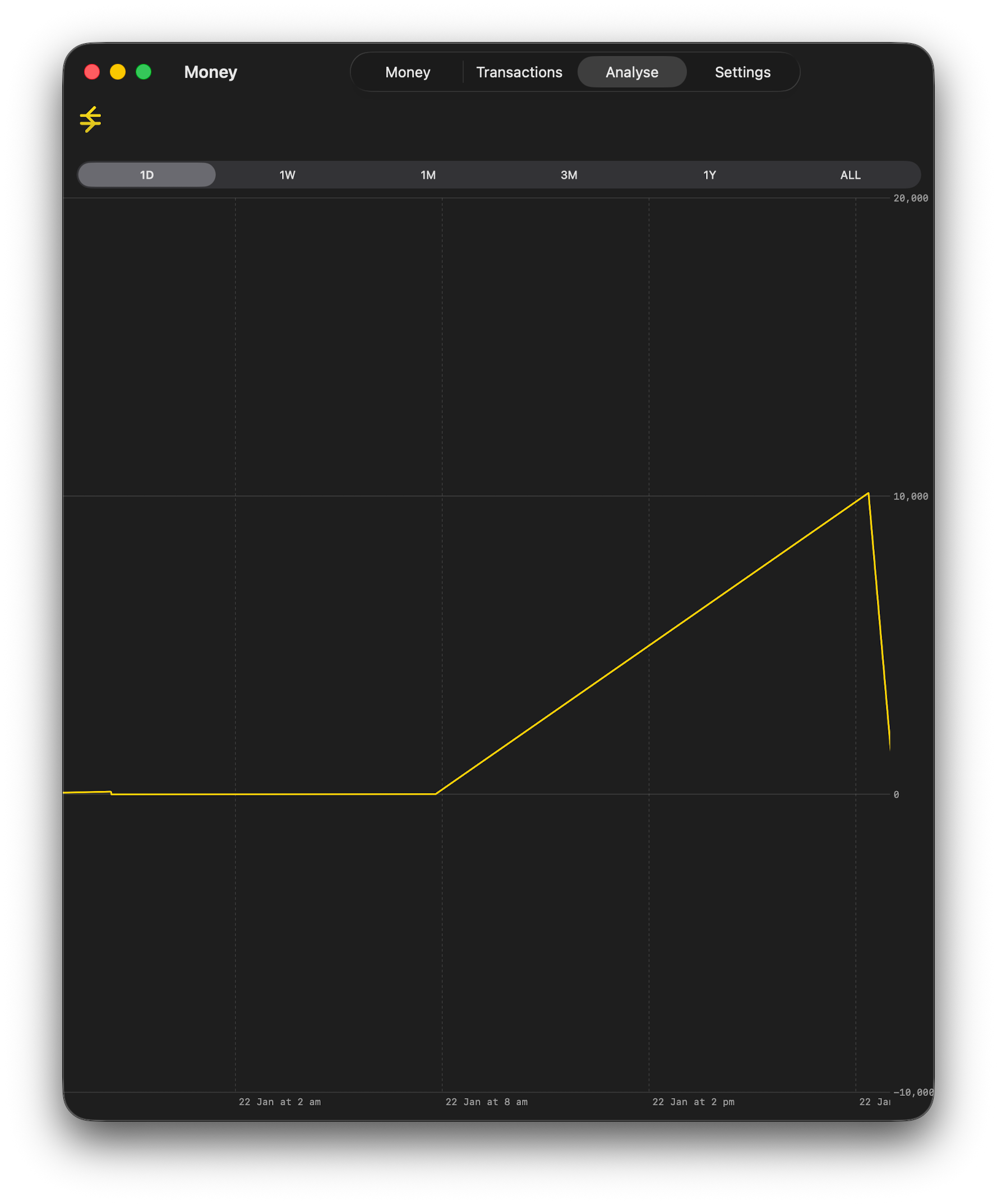
Task: Open the Transactions tab
Action: pyautogui.click(x=519, y=72)
